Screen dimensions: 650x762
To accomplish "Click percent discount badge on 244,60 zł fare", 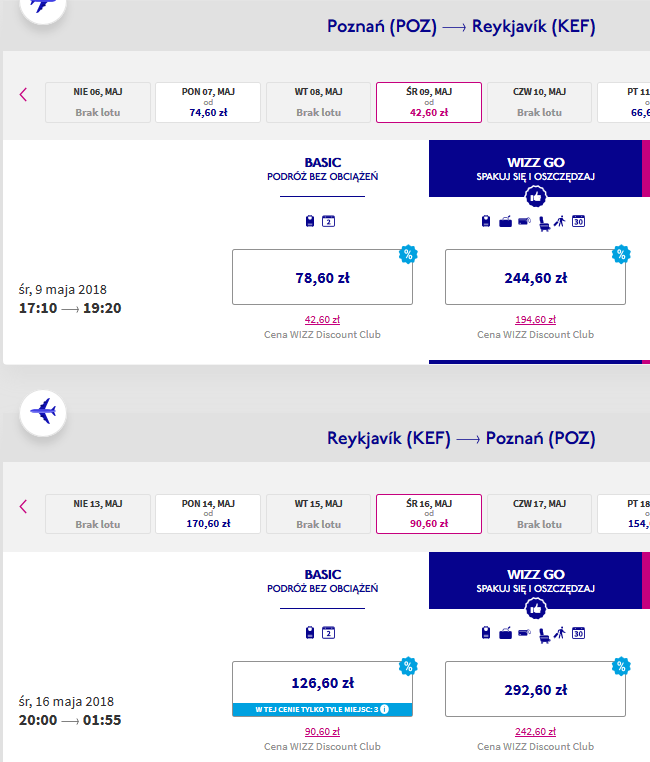I will (621, 254).
